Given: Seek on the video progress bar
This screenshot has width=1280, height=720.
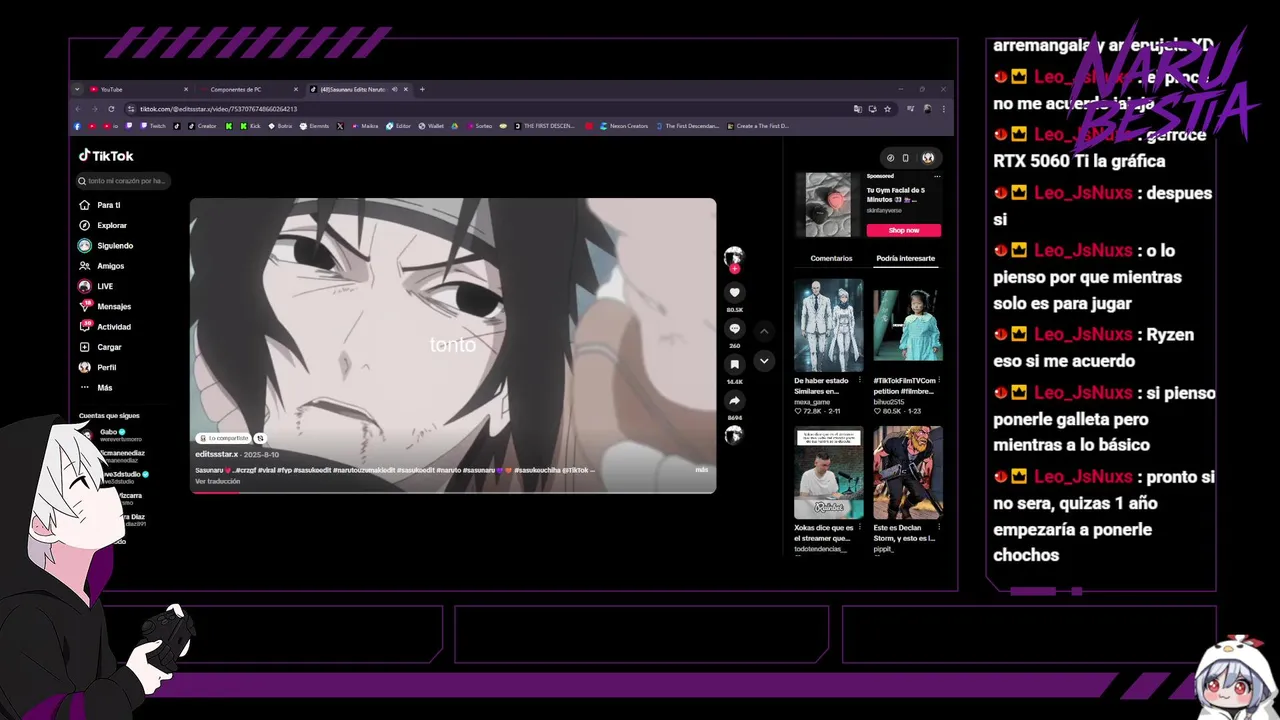Looking at the screenshot, I should coord(453,492).
